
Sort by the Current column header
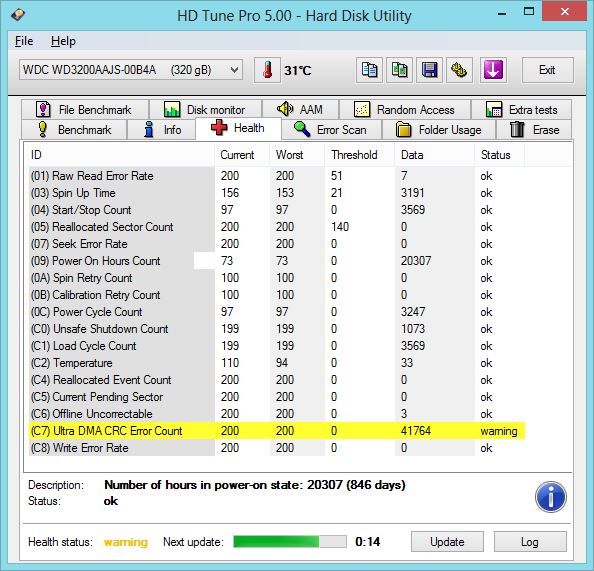[242, 155]
